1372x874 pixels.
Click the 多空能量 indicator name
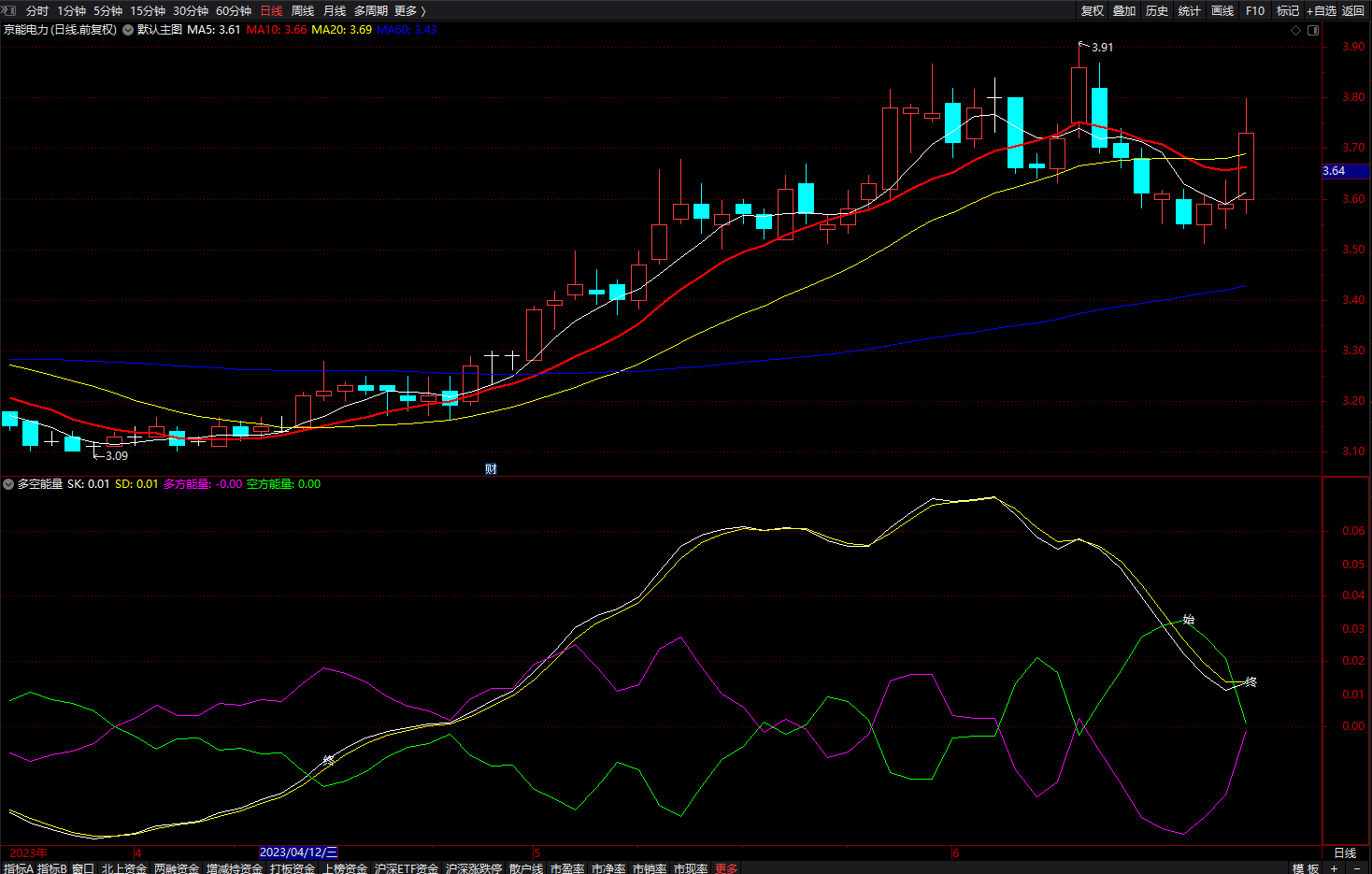(x=40, y=484)
